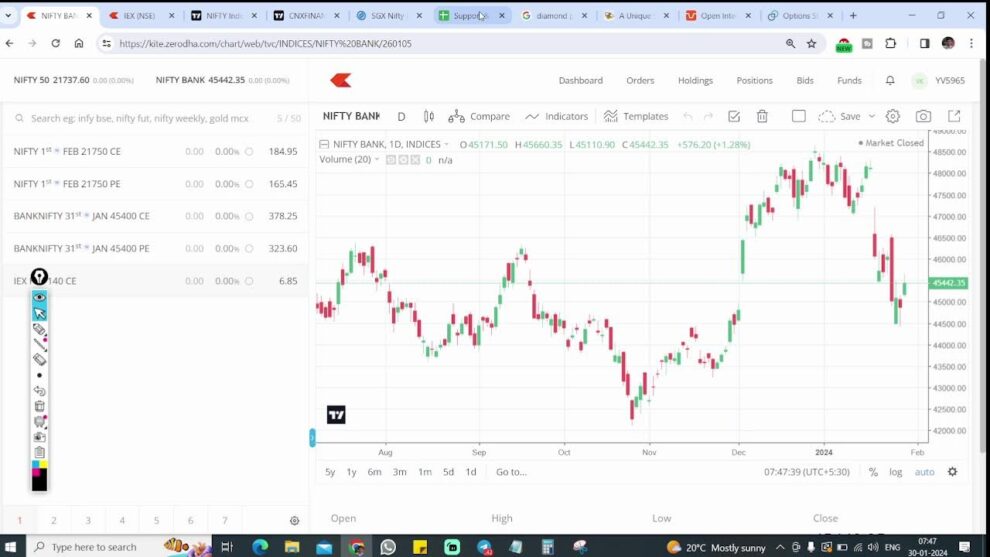Toggle percent scale on the chart axis
The image size is (990, 557).
[873, 472]
